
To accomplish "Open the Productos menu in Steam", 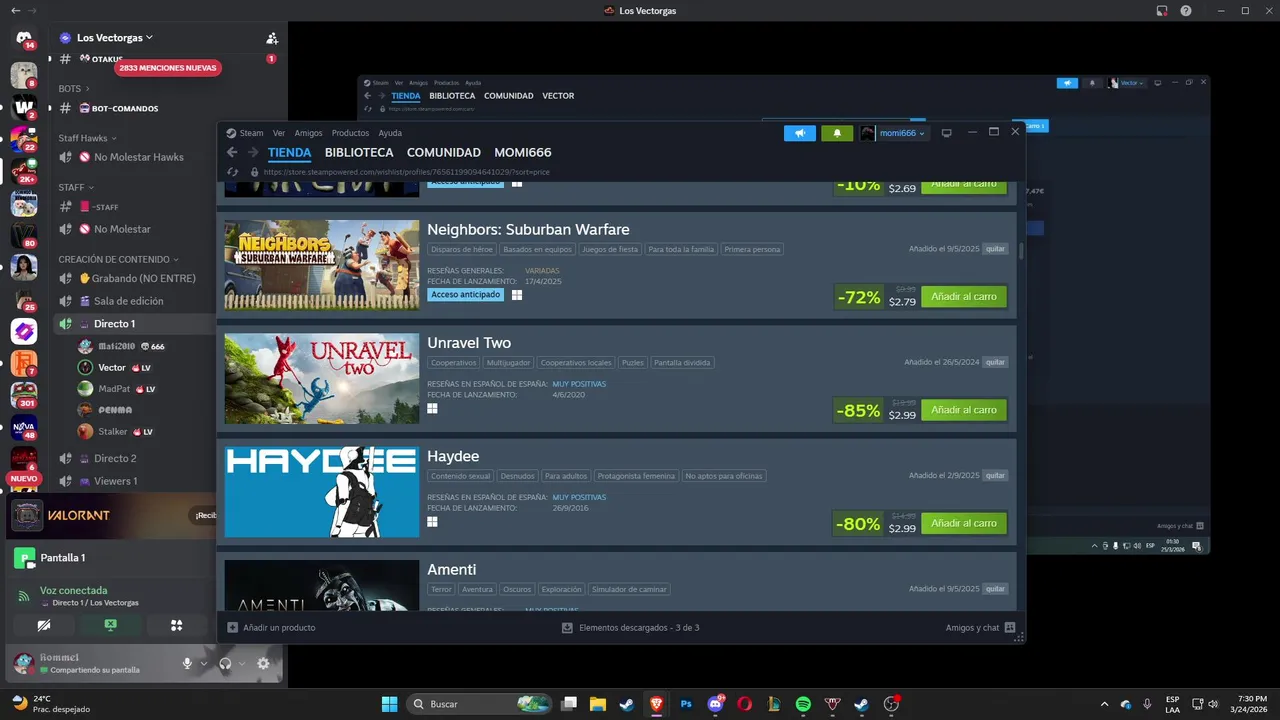I will pyautogui.click(x=350, y=133).
